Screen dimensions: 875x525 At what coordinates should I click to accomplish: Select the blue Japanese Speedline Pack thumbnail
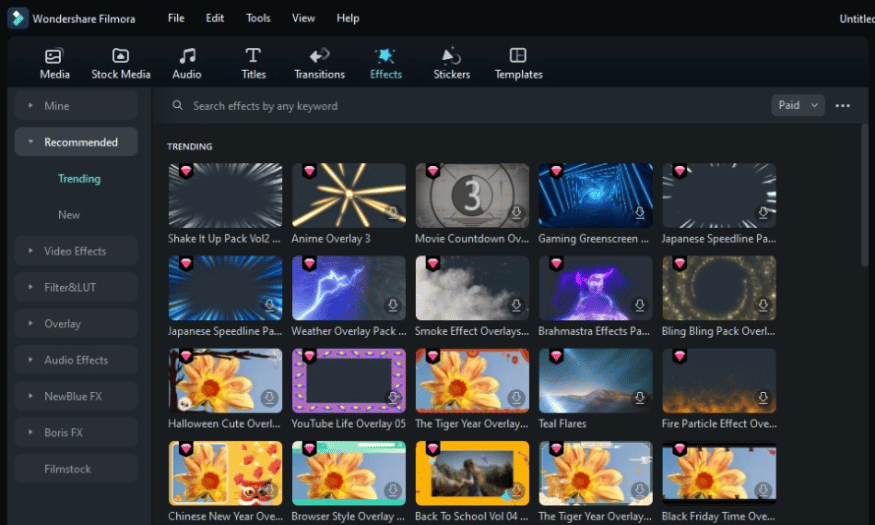[x=225, y=288]
